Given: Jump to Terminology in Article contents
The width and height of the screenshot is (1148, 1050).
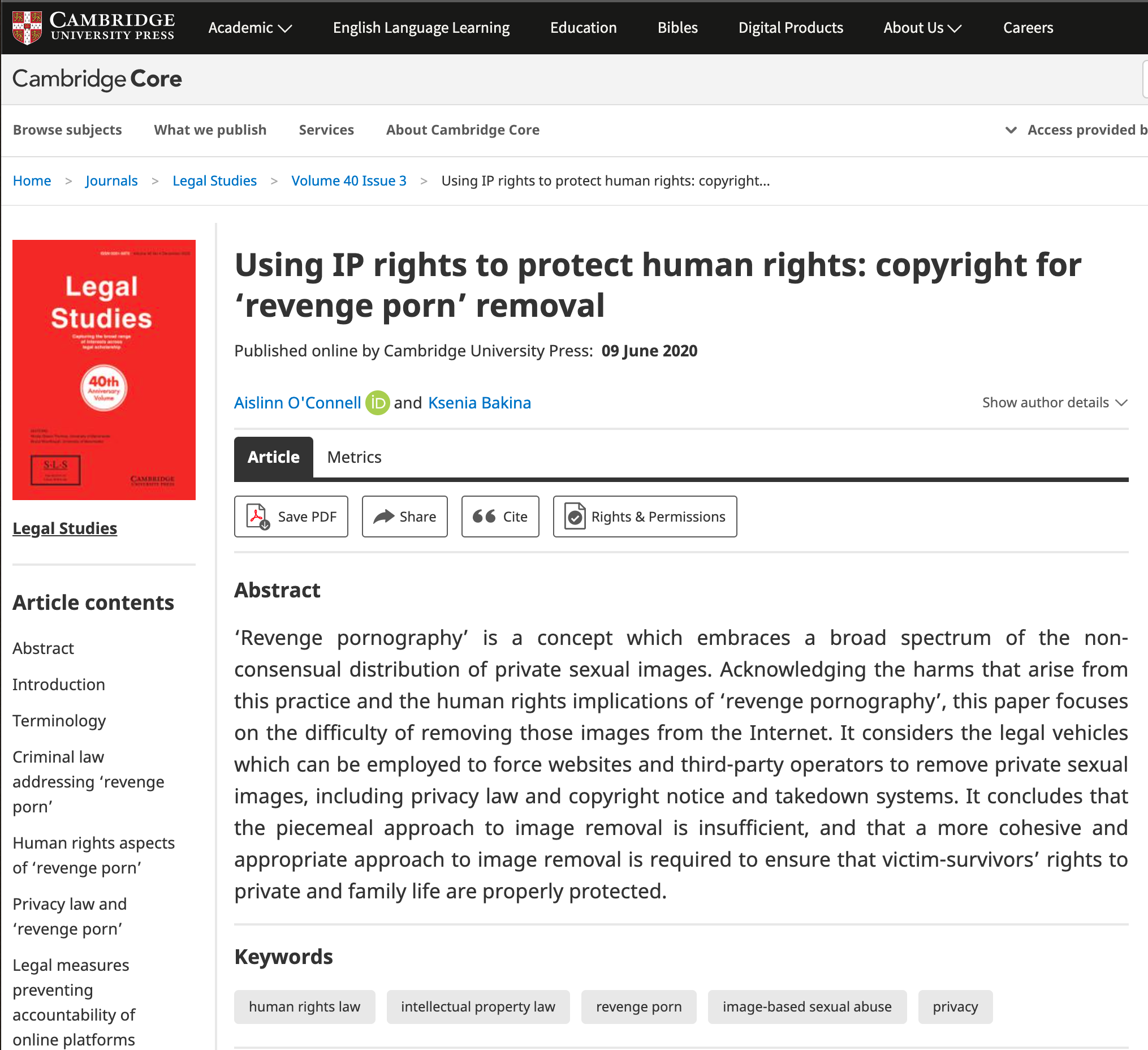Looking at the screenshot, I should tap(59, 721).
